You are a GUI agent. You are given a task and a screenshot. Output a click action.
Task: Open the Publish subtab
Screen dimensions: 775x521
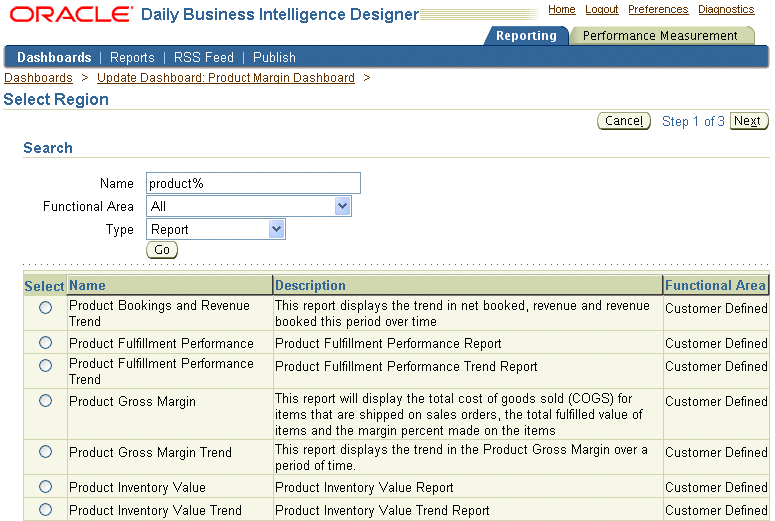point(274,57)
